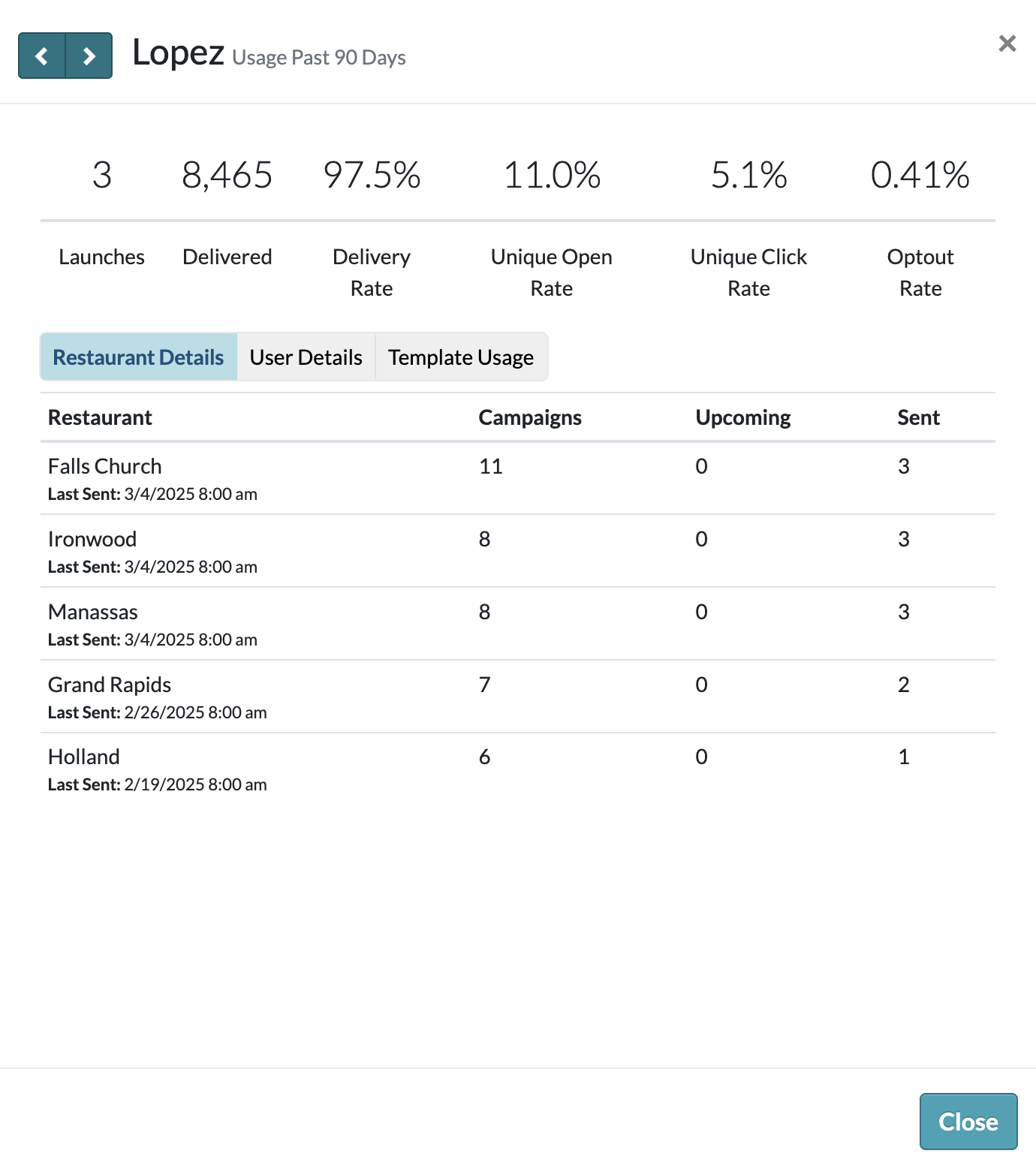Click the Launches label
The image size is (1036, 1165).
click(x=102, y=257)
